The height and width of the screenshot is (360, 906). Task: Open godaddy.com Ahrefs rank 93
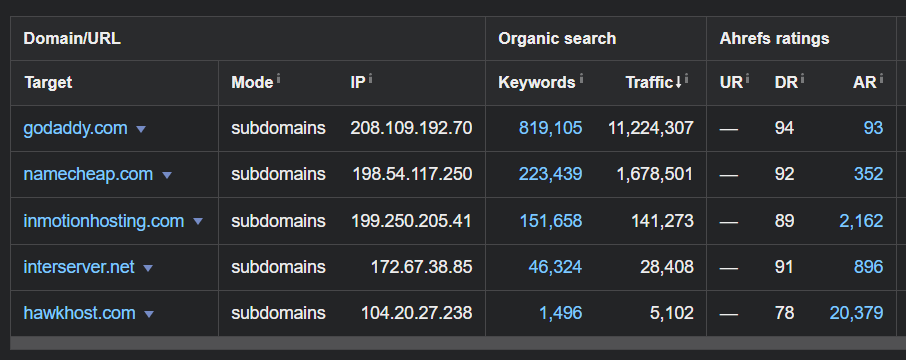(873, 128)
